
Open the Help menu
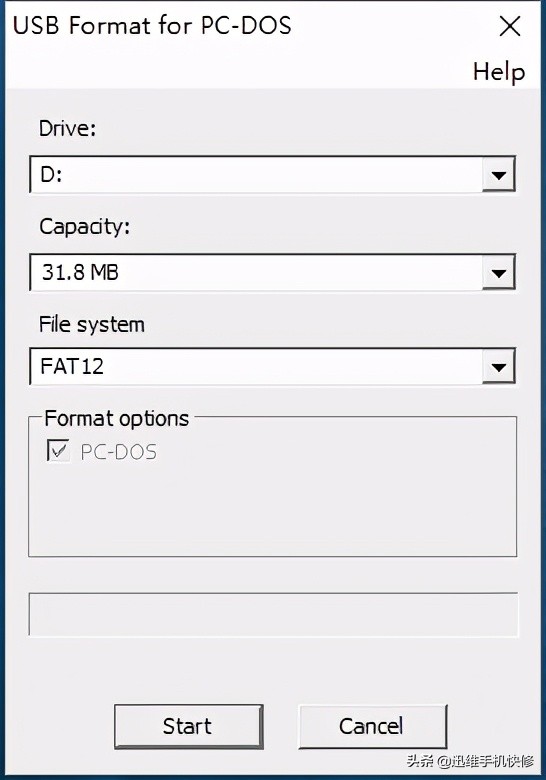499,72
